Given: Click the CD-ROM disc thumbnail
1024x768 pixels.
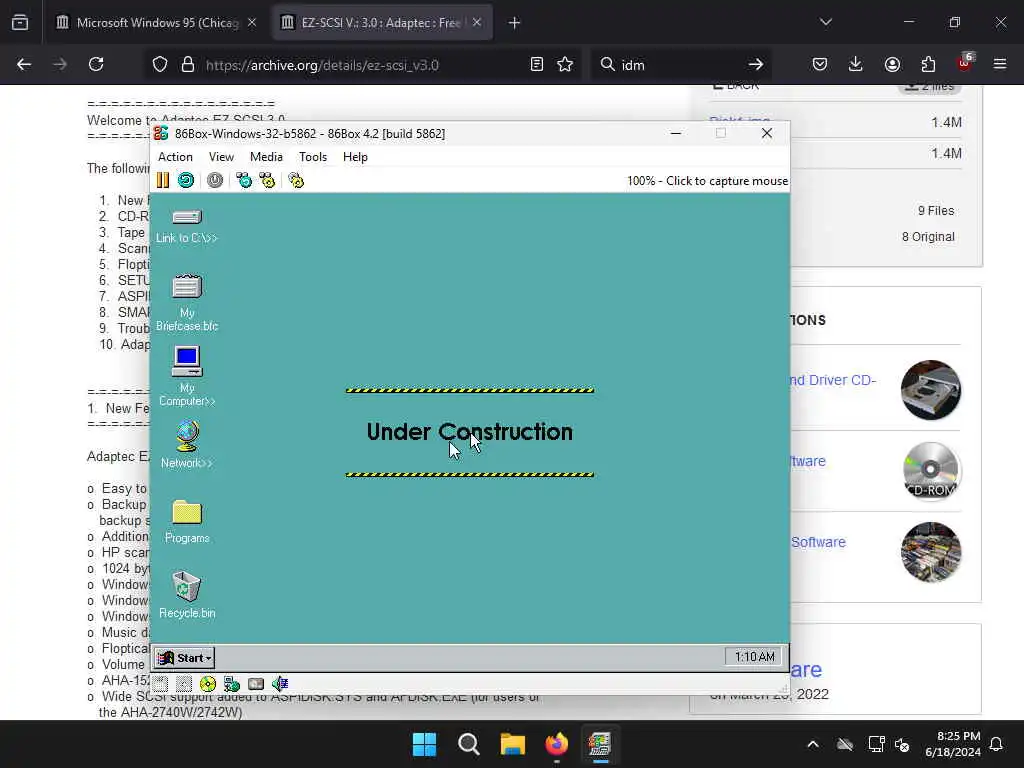Looking at the screenshot, I should point(931,471).
